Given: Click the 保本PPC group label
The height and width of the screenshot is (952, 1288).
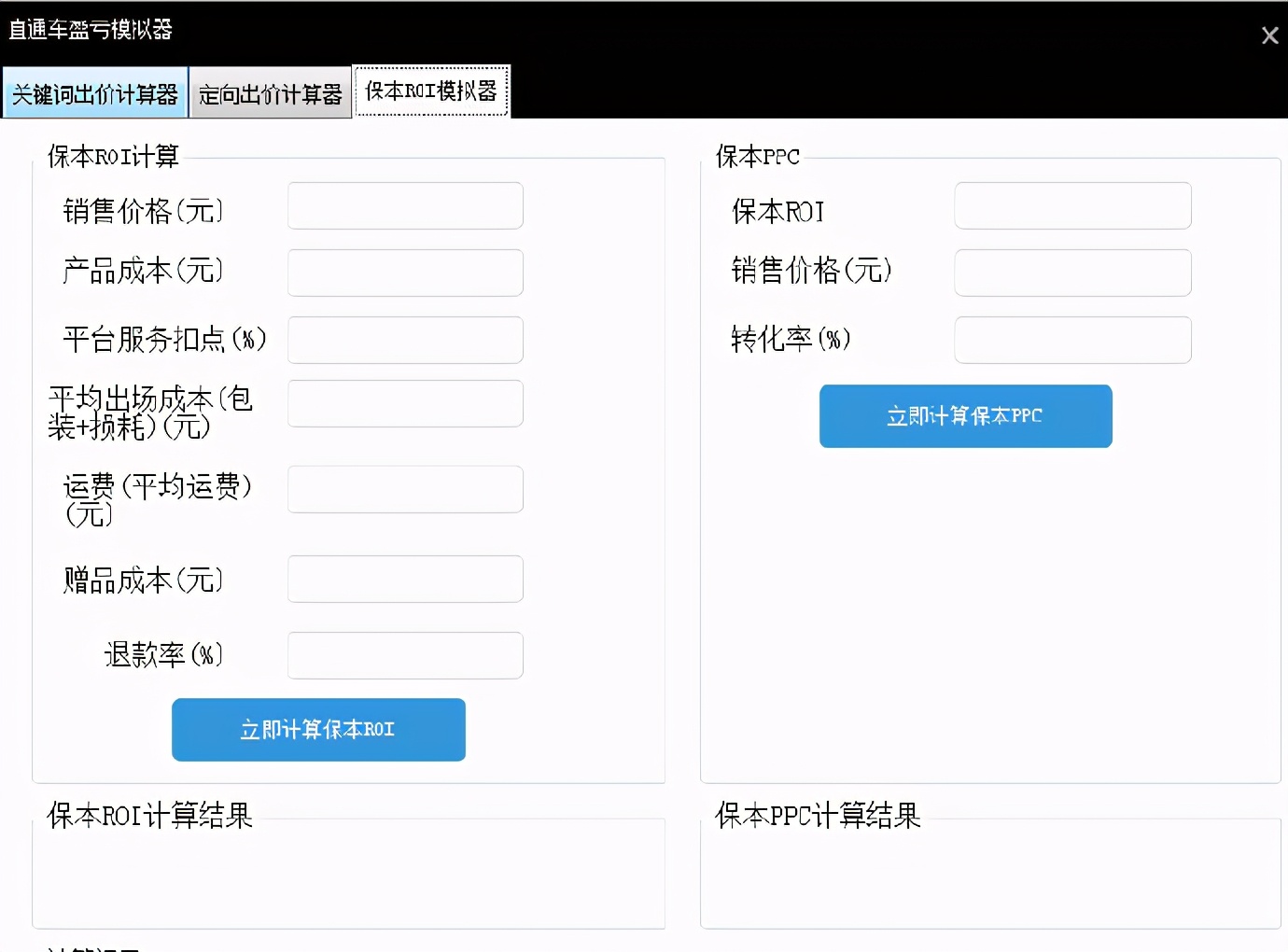Looking at the screenshot, I should (x=757, y=156).
